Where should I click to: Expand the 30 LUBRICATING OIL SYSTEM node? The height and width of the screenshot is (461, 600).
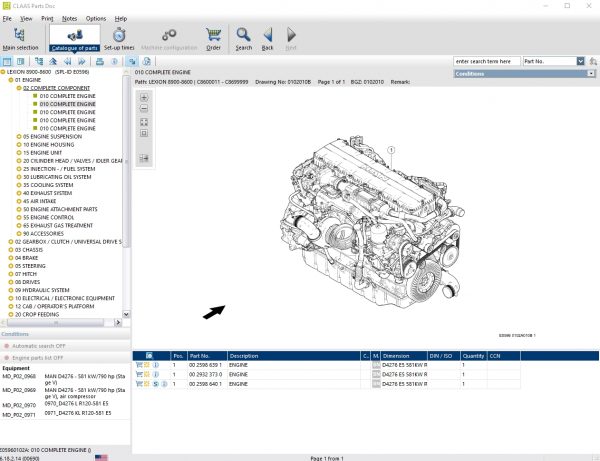tap(18, 176)
